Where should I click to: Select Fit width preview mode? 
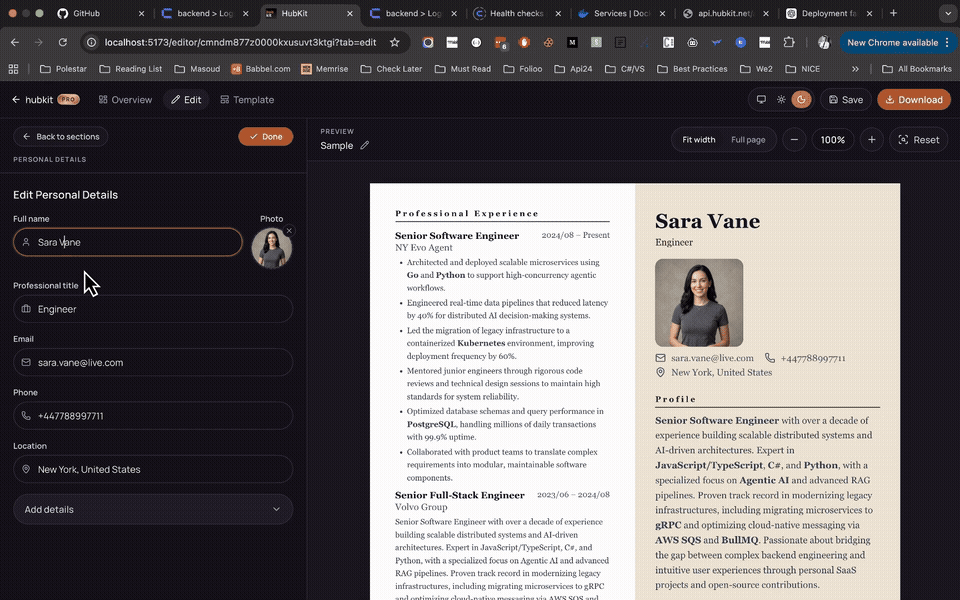point(699,140)
